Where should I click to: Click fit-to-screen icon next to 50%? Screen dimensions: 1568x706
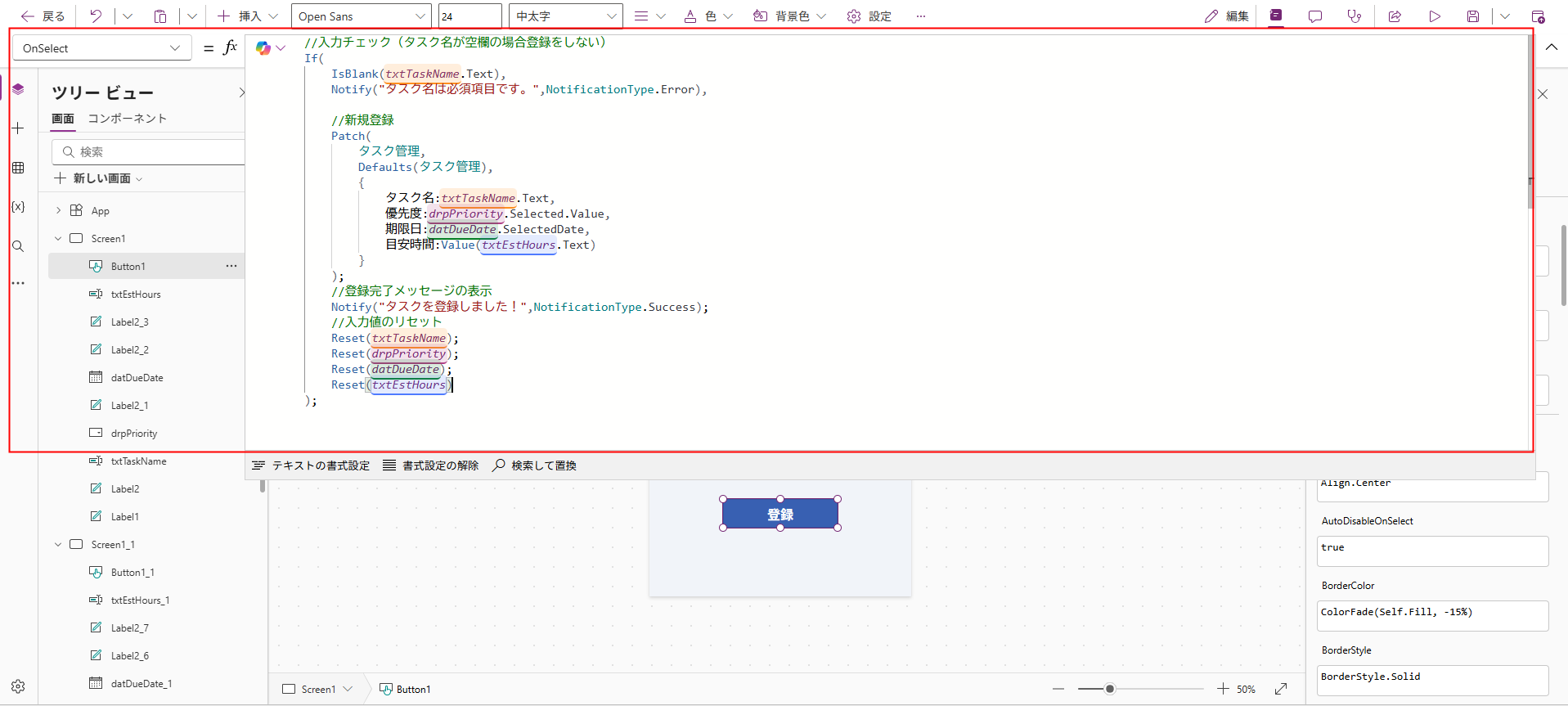[x=1281, y=689]
